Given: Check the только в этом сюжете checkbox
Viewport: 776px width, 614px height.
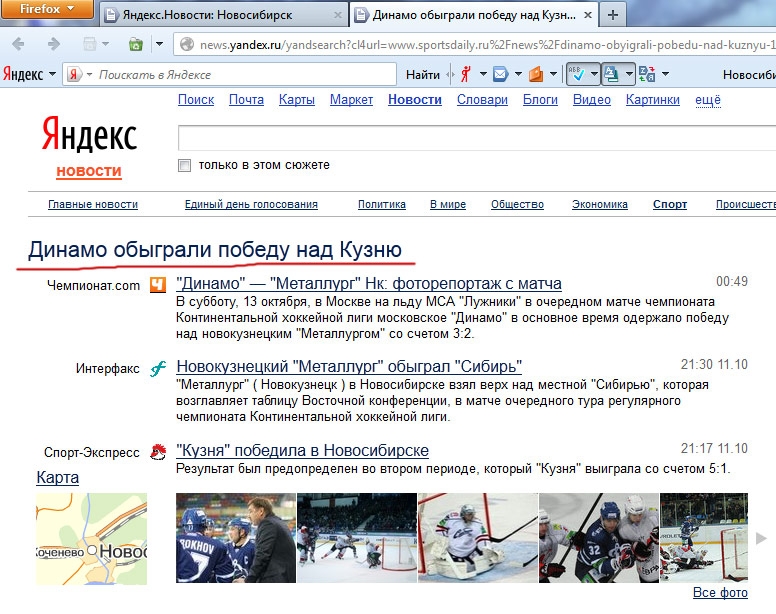Looking at the screenshot, I should tap(184, 165).
